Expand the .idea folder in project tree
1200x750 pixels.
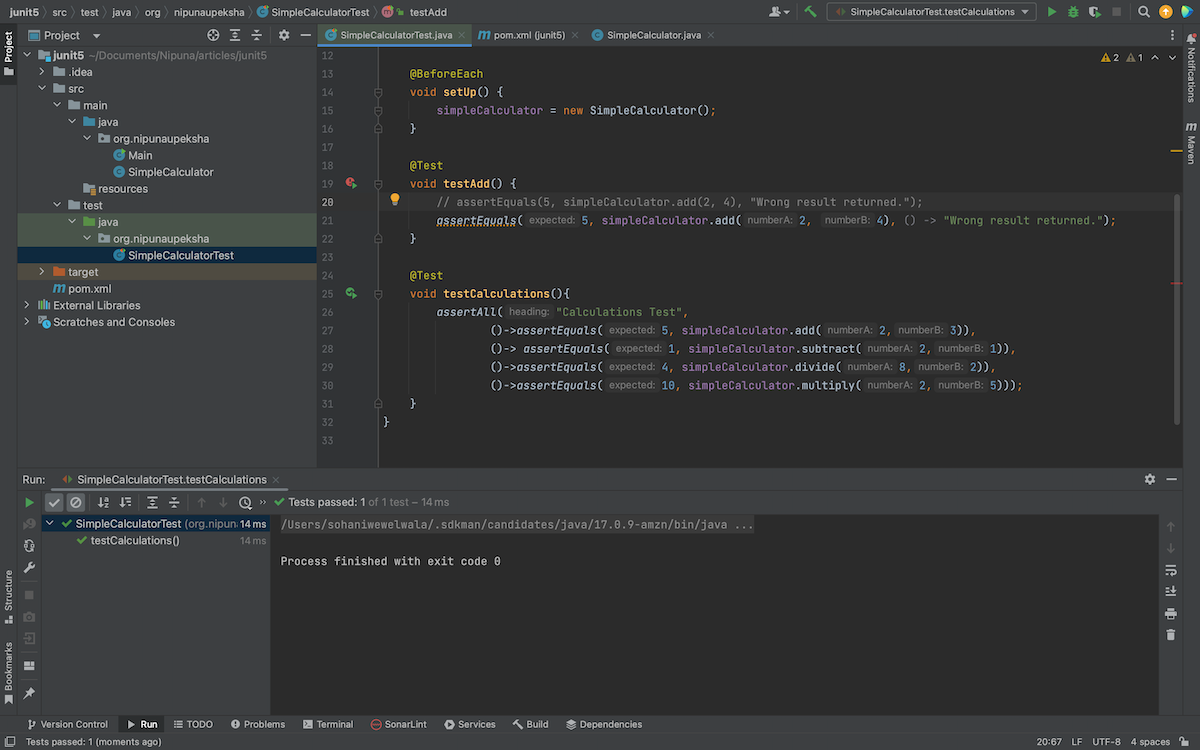coord(42,72)
